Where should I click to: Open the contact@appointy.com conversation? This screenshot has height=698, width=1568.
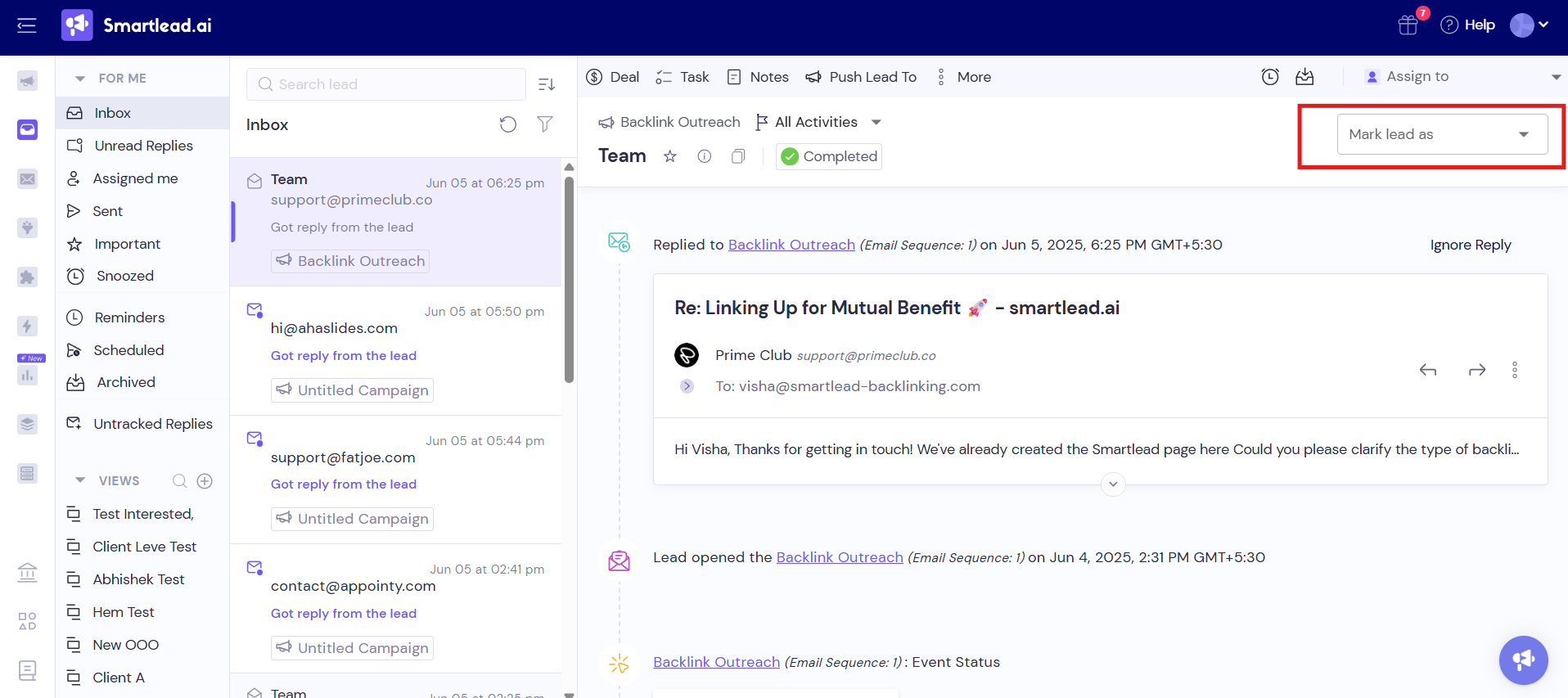click(396, 609)
